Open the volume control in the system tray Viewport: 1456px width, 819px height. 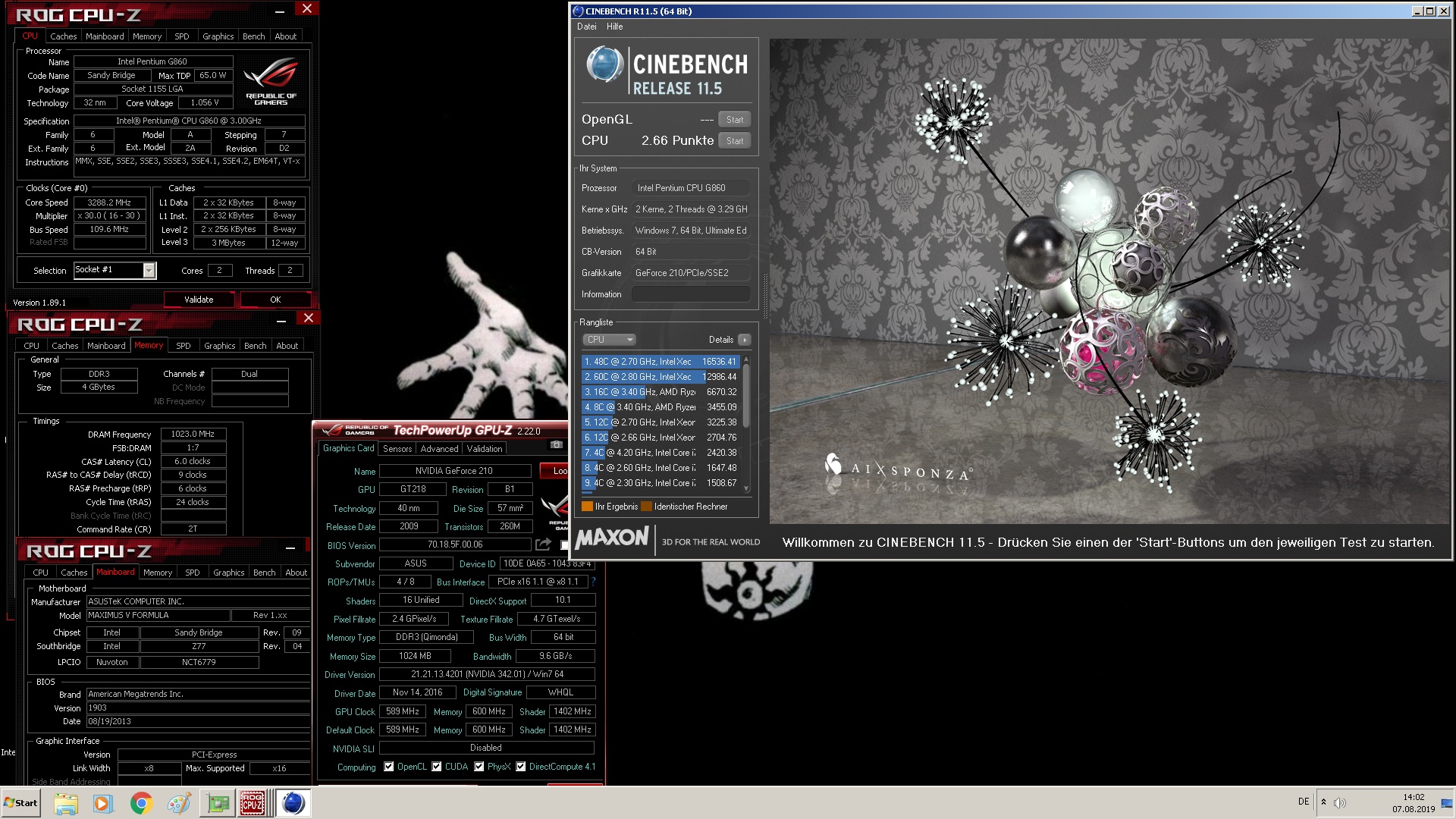pyautogui.click(x=1340, y=802)
